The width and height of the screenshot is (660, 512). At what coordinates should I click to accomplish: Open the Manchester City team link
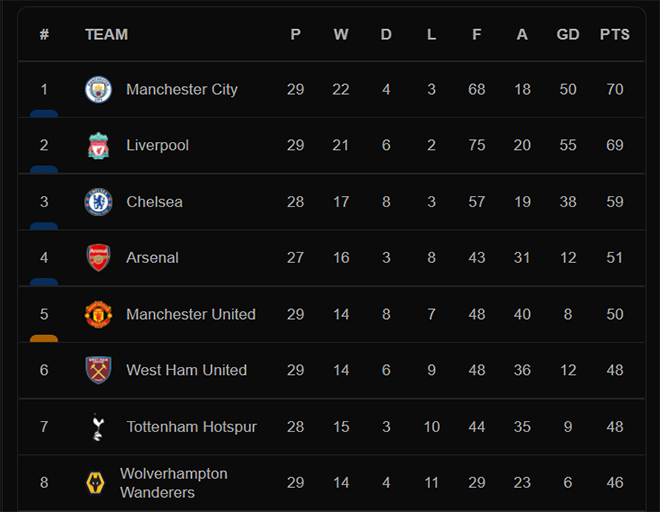point(182,89)
